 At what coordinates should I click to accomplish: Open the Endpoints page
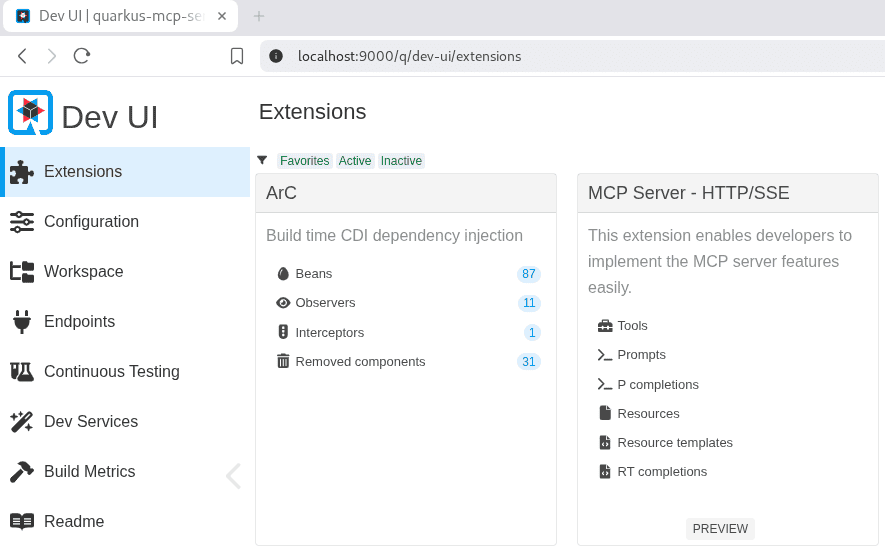(x=125, y=322)
